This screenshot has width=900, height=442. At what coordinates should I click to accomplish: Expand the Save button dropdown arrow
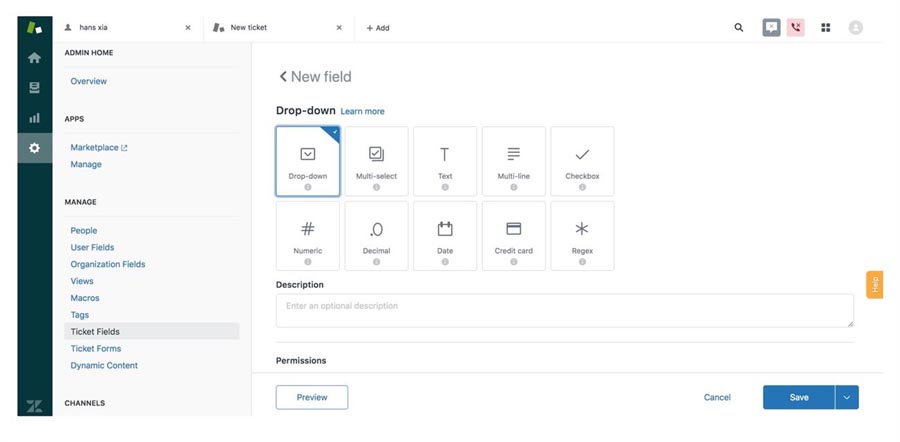click(x=847, y=397)
